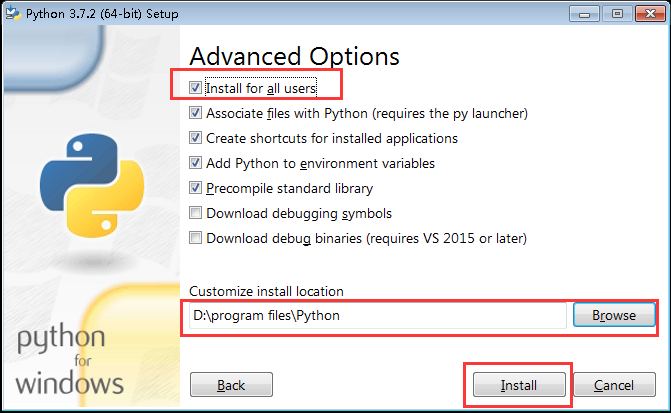The image size is (671, 413).
Task: Click the python for windows text logo
Action: 70,360
